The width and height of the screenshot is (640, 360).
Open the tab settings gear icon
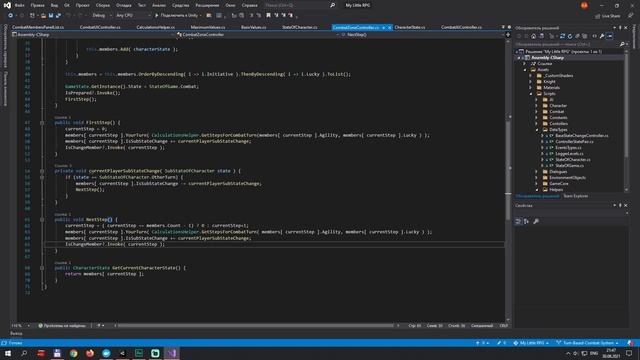point(509,27)
